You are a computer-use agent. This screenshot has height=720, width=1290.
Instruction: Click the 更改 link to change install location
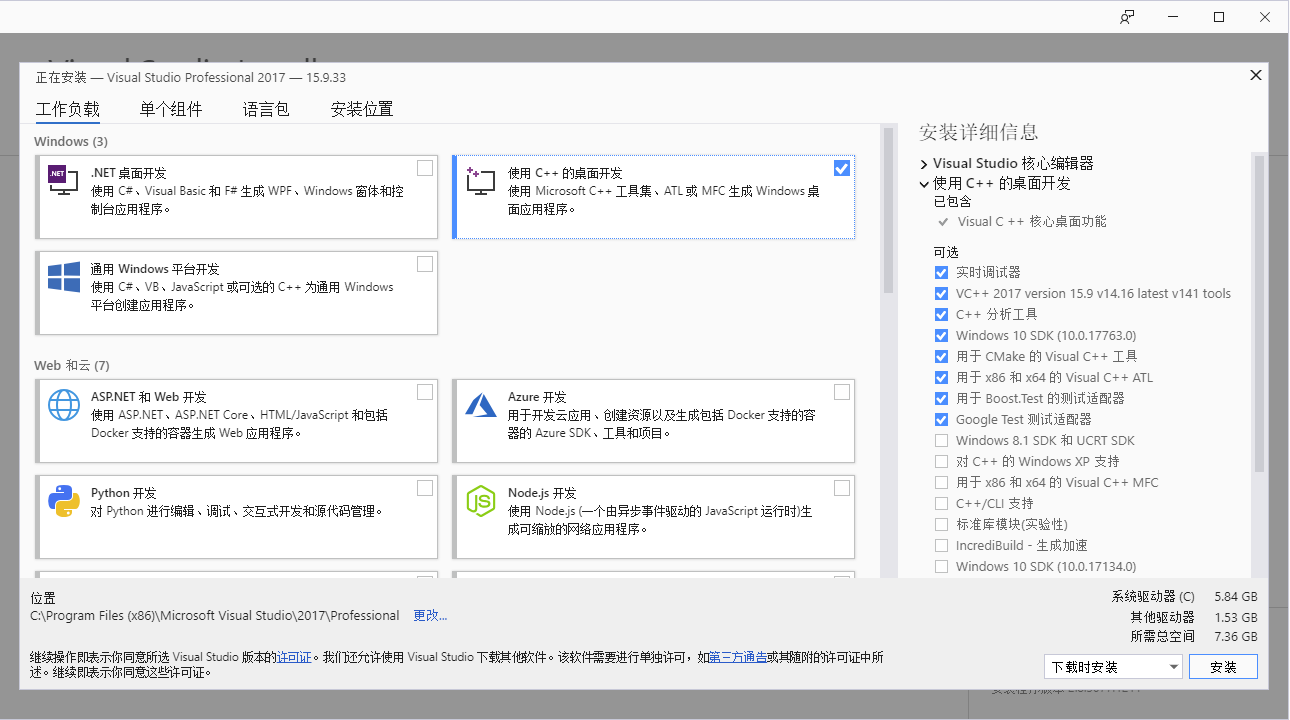(x=429, y=615)
